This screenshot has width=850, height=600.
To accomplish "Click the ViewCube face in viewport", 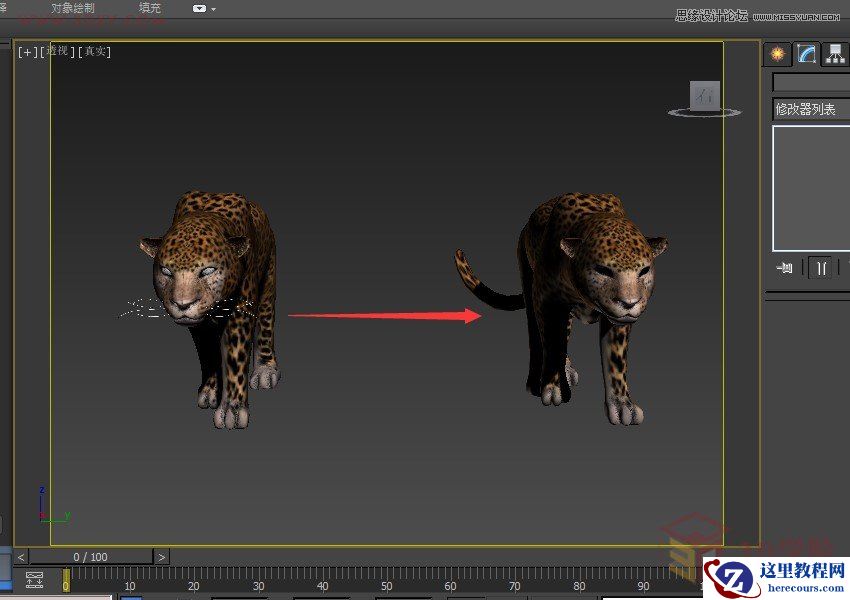I will 705,96.
